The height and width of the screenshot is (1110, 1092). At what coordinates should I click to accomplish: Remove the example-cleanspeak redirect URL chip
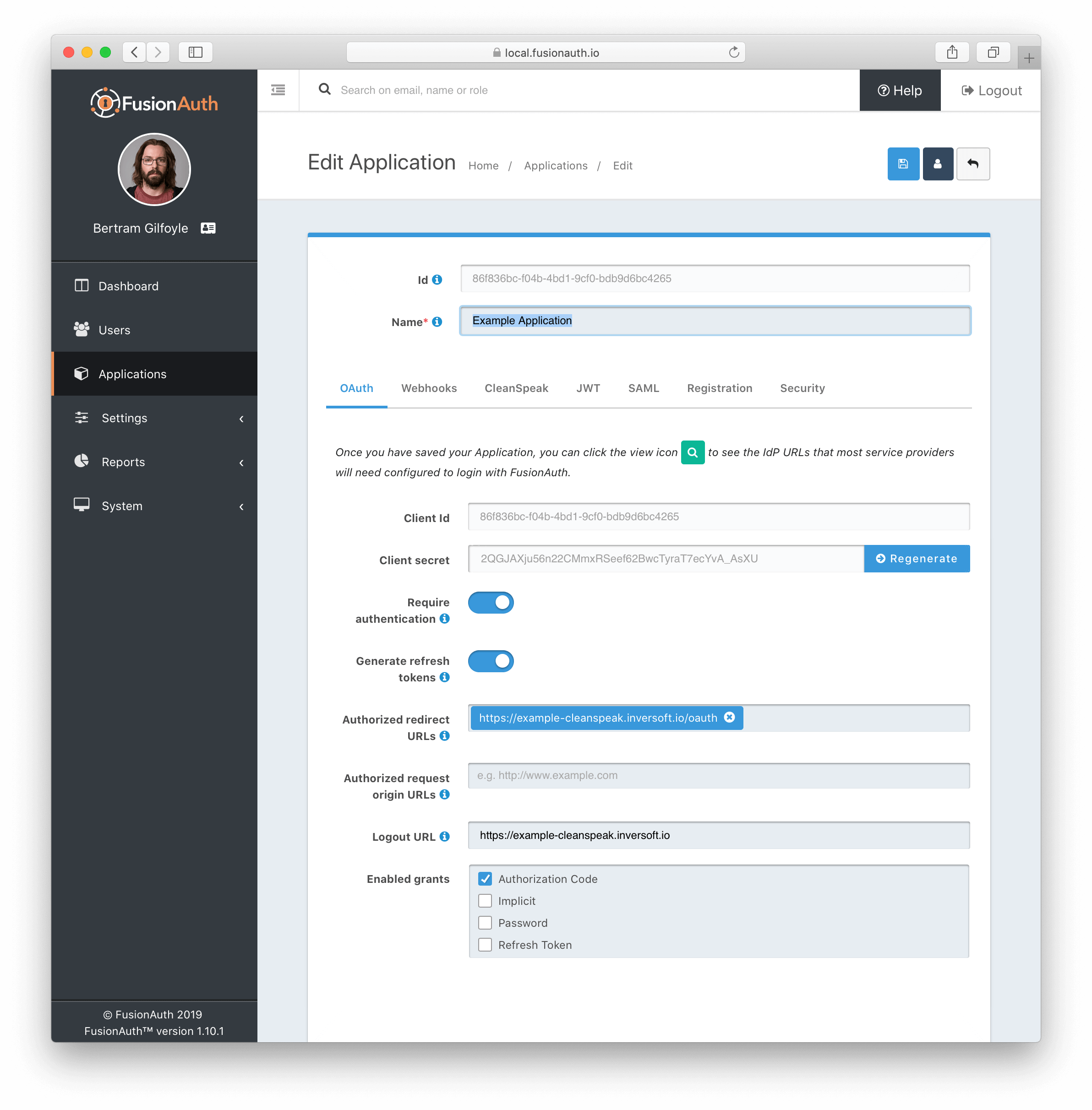pyautogui.click(x=730, y=717)
